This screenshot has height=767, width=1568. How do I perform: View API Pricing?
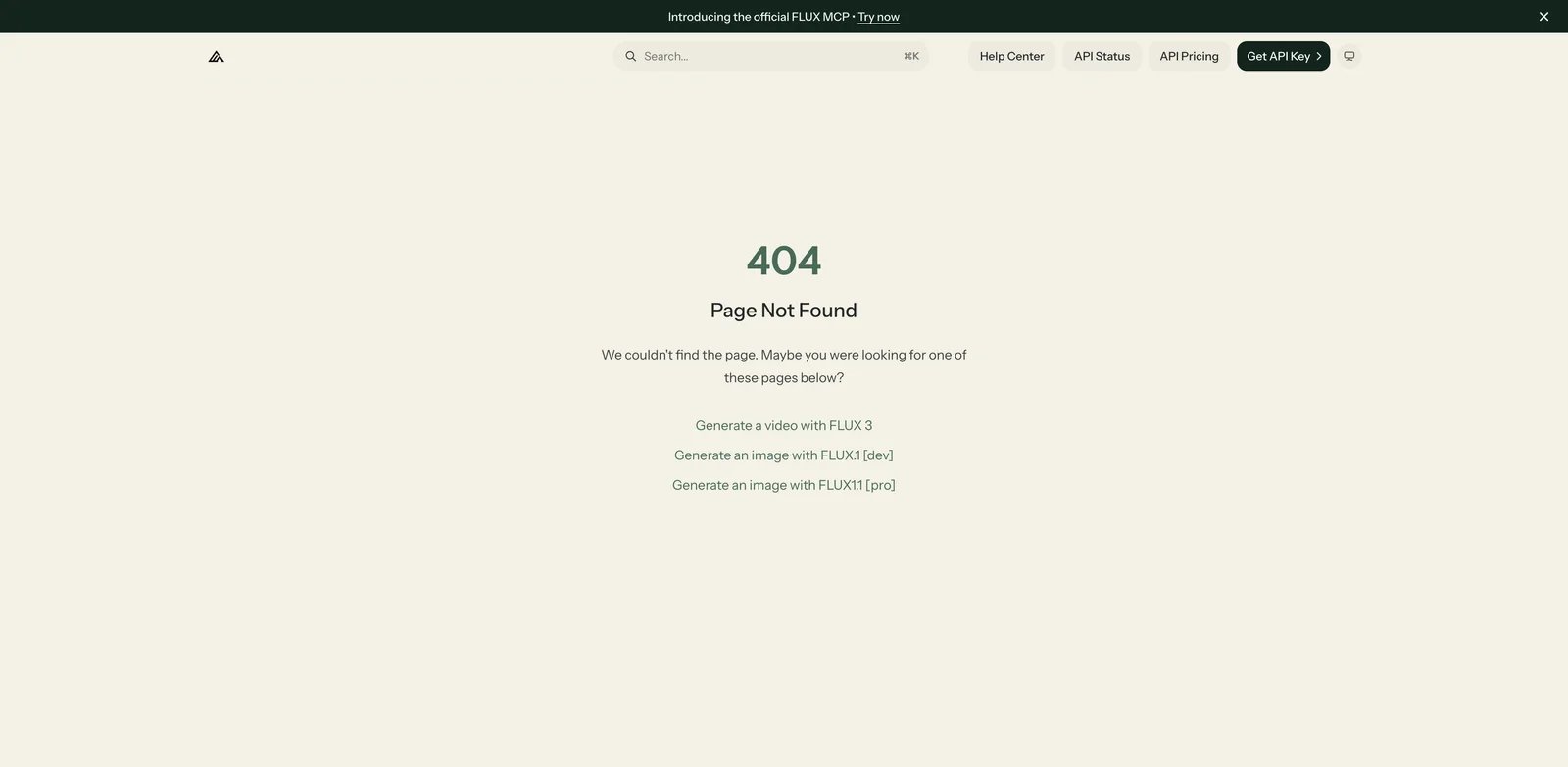coord(1190,56)
